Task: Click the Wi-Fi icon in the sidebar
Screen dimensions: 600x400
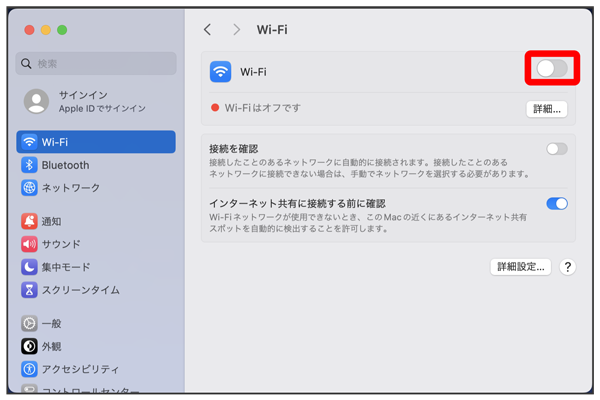Action: [29, 142]
